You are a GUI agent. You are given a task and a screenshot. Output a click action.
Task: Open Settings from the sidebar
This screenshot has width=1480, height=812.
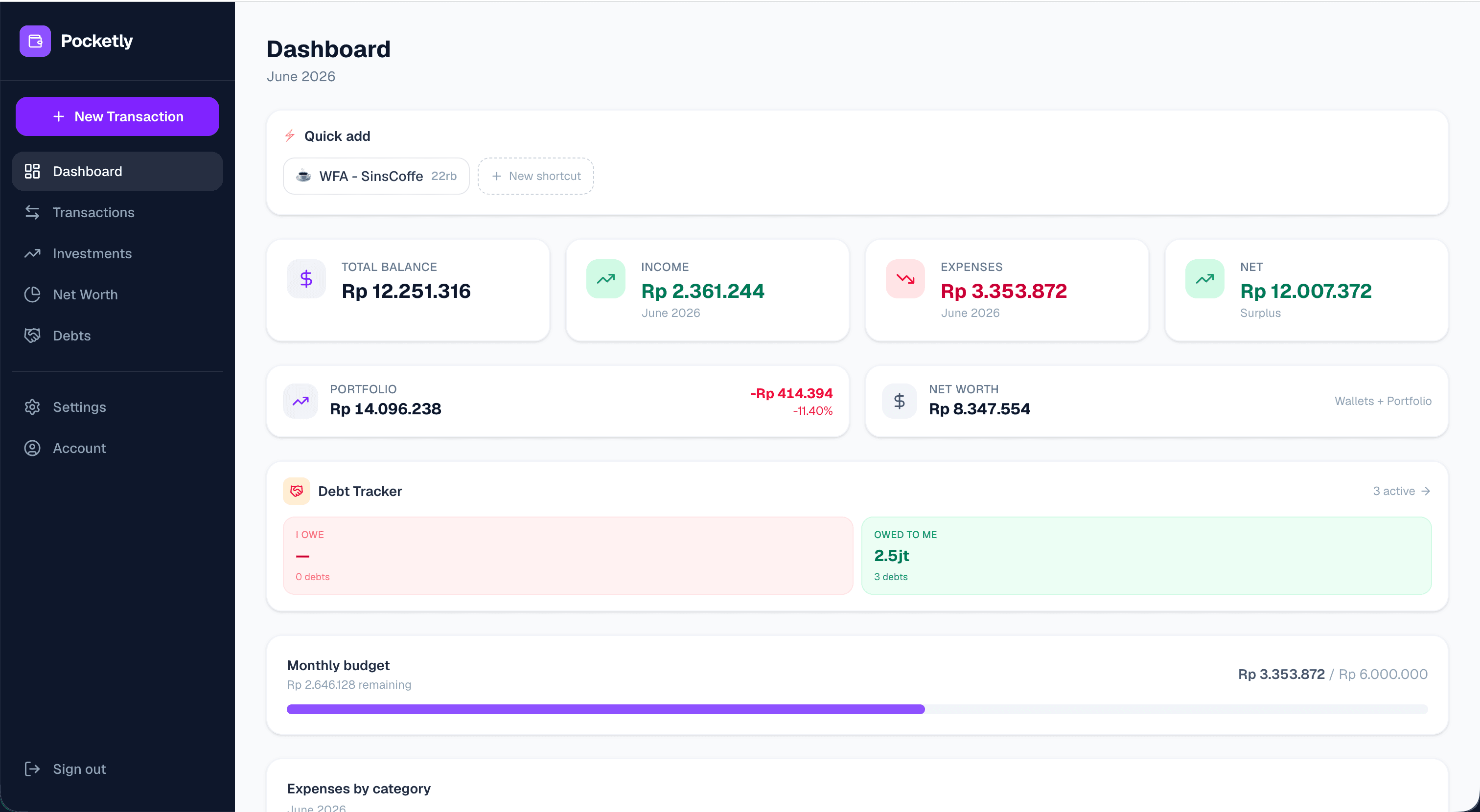click(117, 407)
